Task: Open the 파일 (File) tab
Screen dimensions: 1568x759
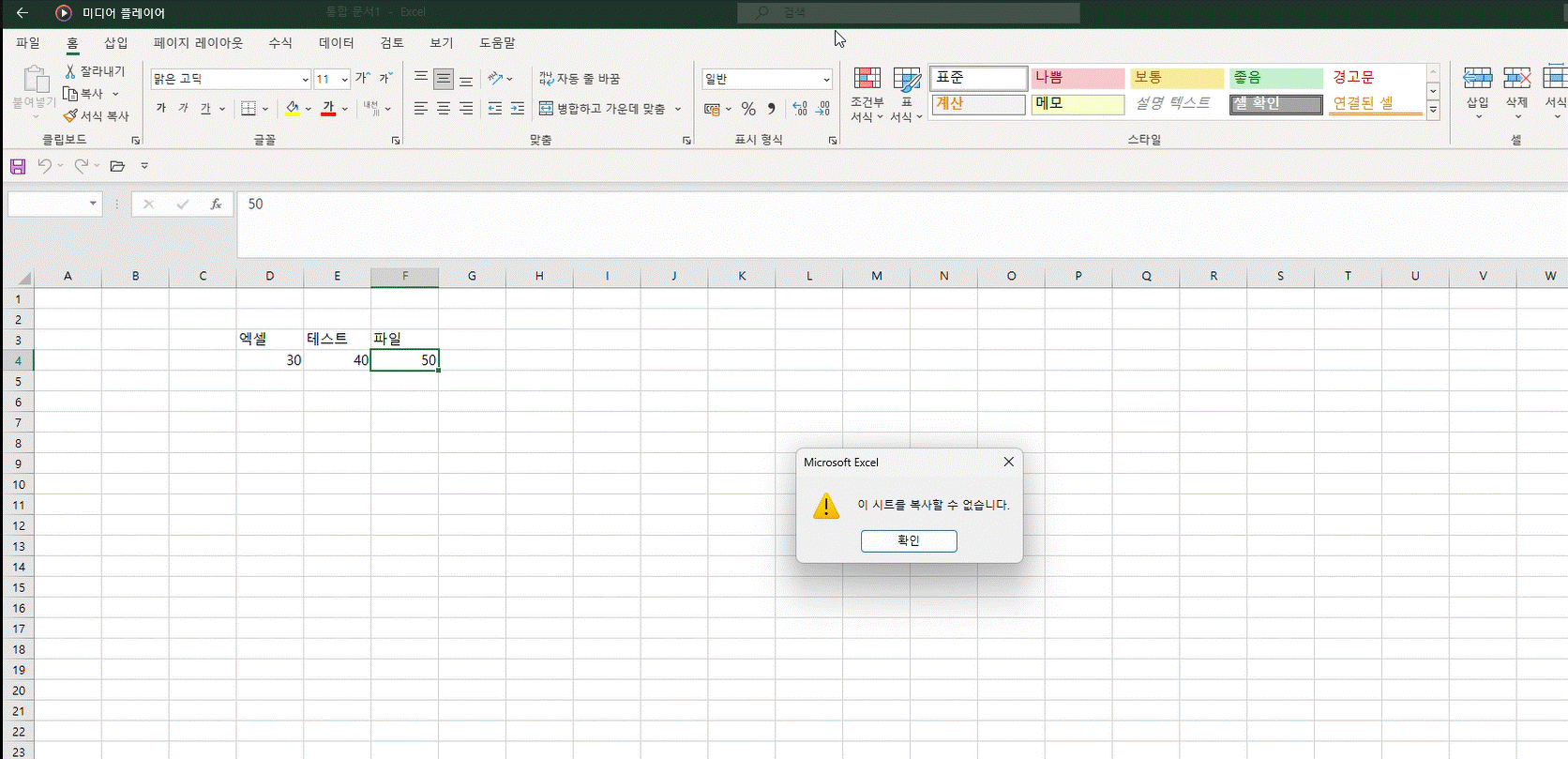Action: coord(28,43)
